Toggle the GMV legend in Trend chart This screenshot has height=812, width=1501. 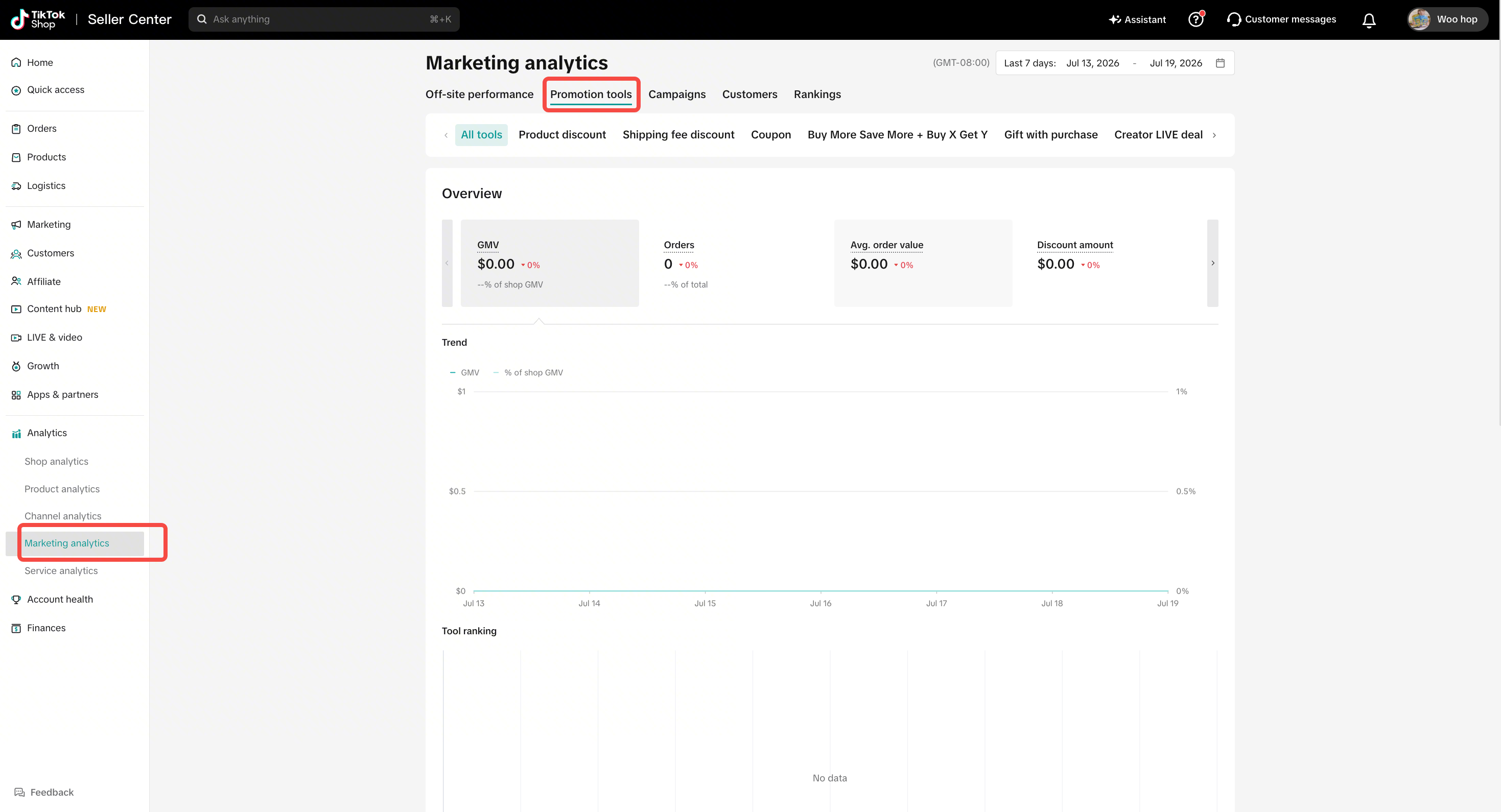pos(464,372)
